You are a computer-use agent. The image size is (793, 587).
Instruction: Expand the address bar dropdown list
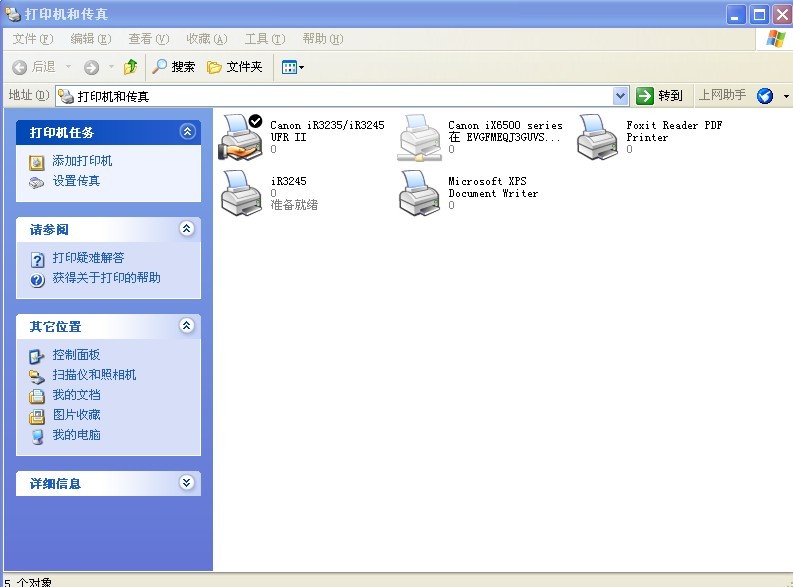[621, 96]
